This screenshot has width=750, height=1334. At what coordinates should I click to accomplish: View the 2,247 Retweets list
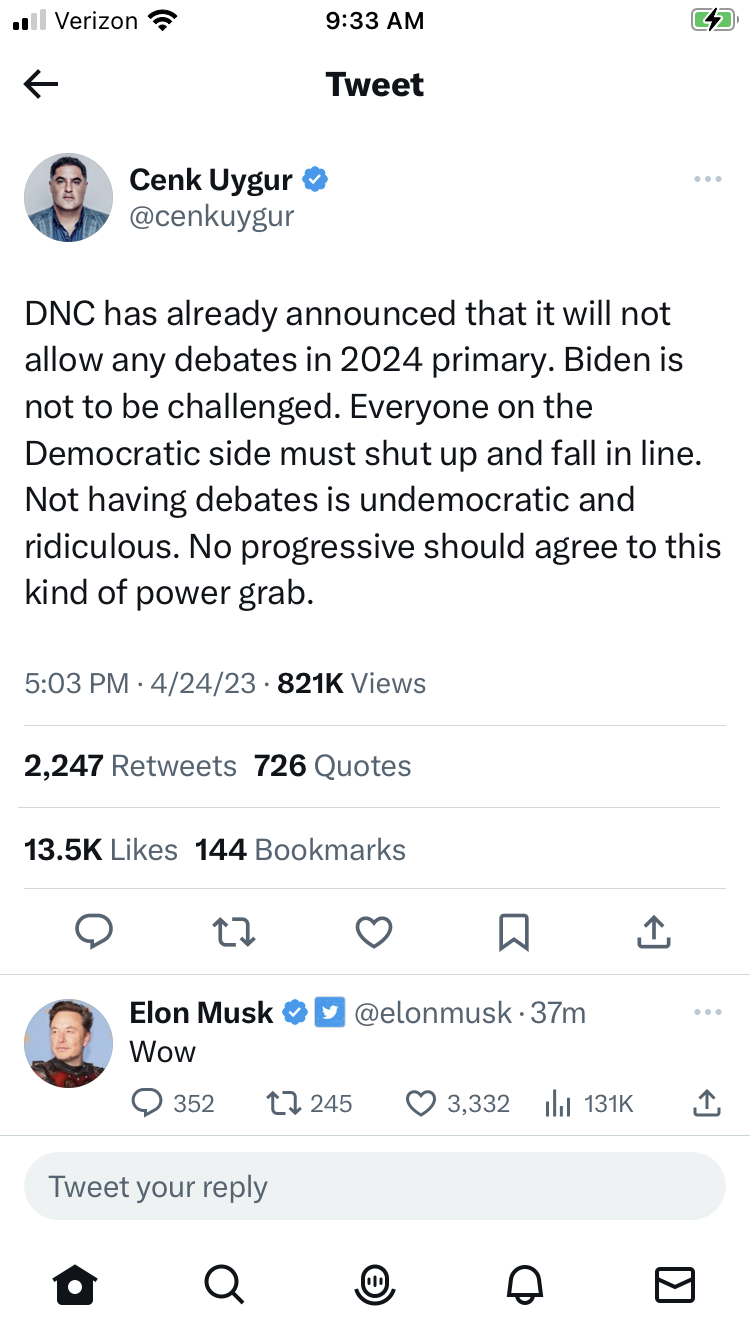[x=130, y=766]
